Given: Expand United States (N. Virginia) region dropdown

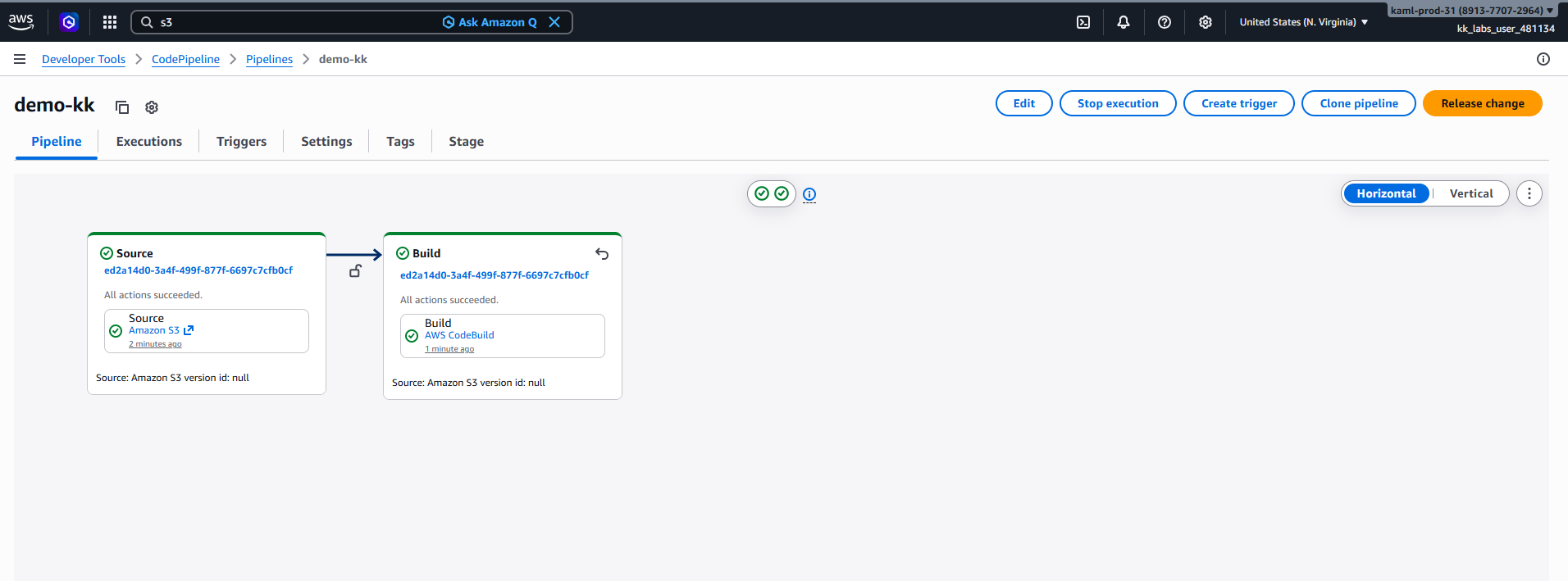Looking at the screenshot, I should 1304,22.
